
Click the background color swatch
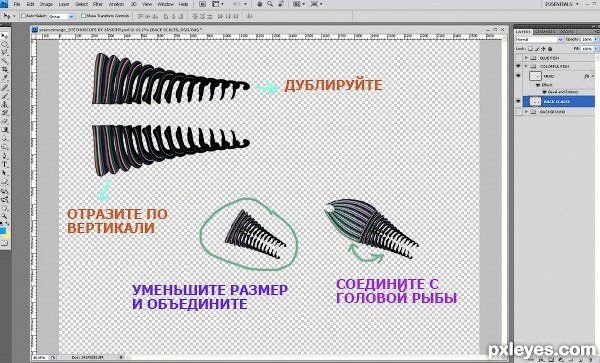pos(7,234)
